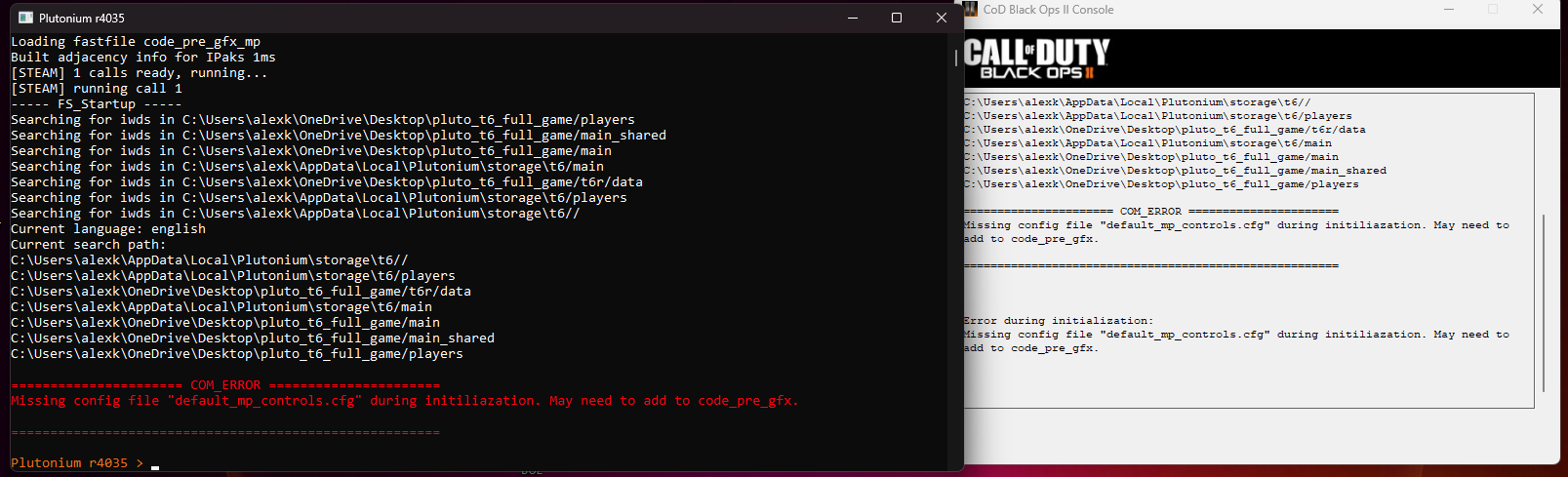
Task: Click the COM_ERROR header in CoD console
Action: click(1151, 212)
